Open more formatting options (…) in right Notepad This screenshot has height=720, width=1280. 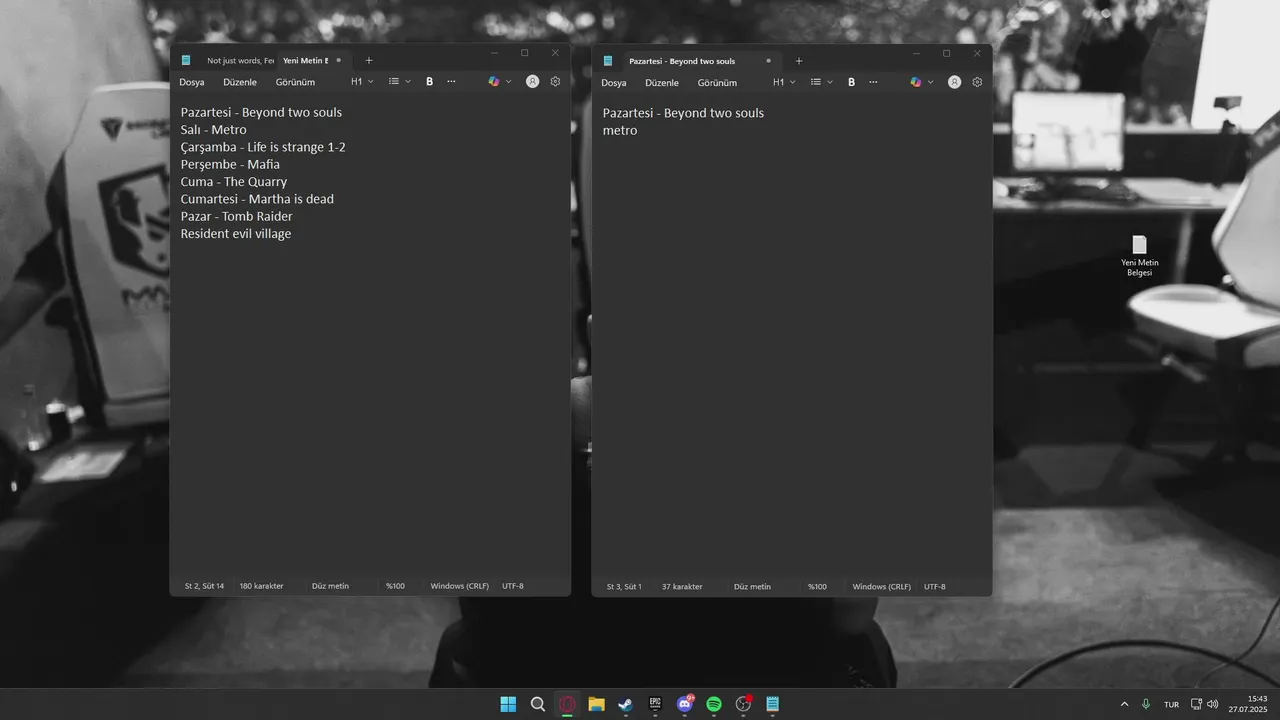(873, 82)
